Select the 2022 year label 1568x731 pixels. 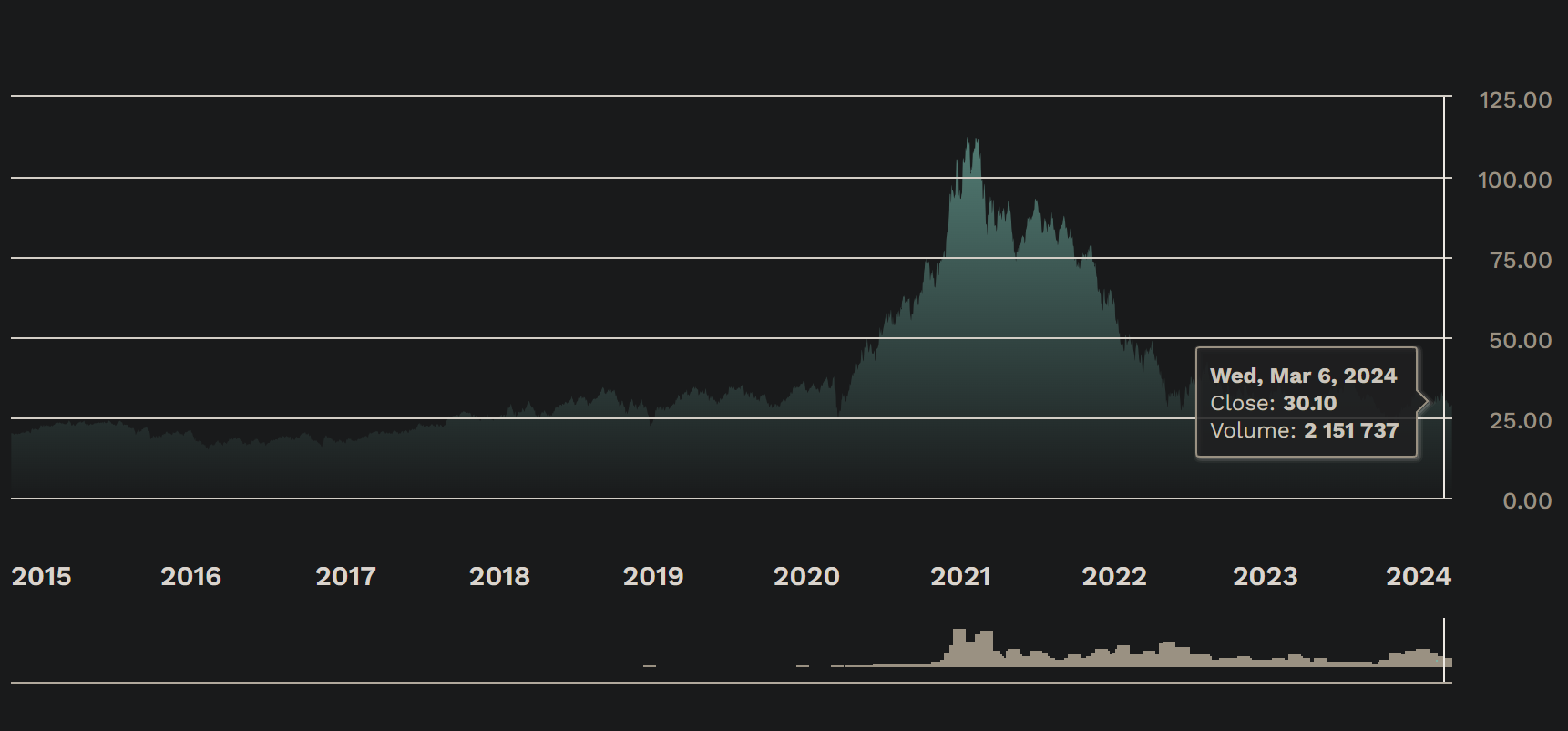point(1113,576)
